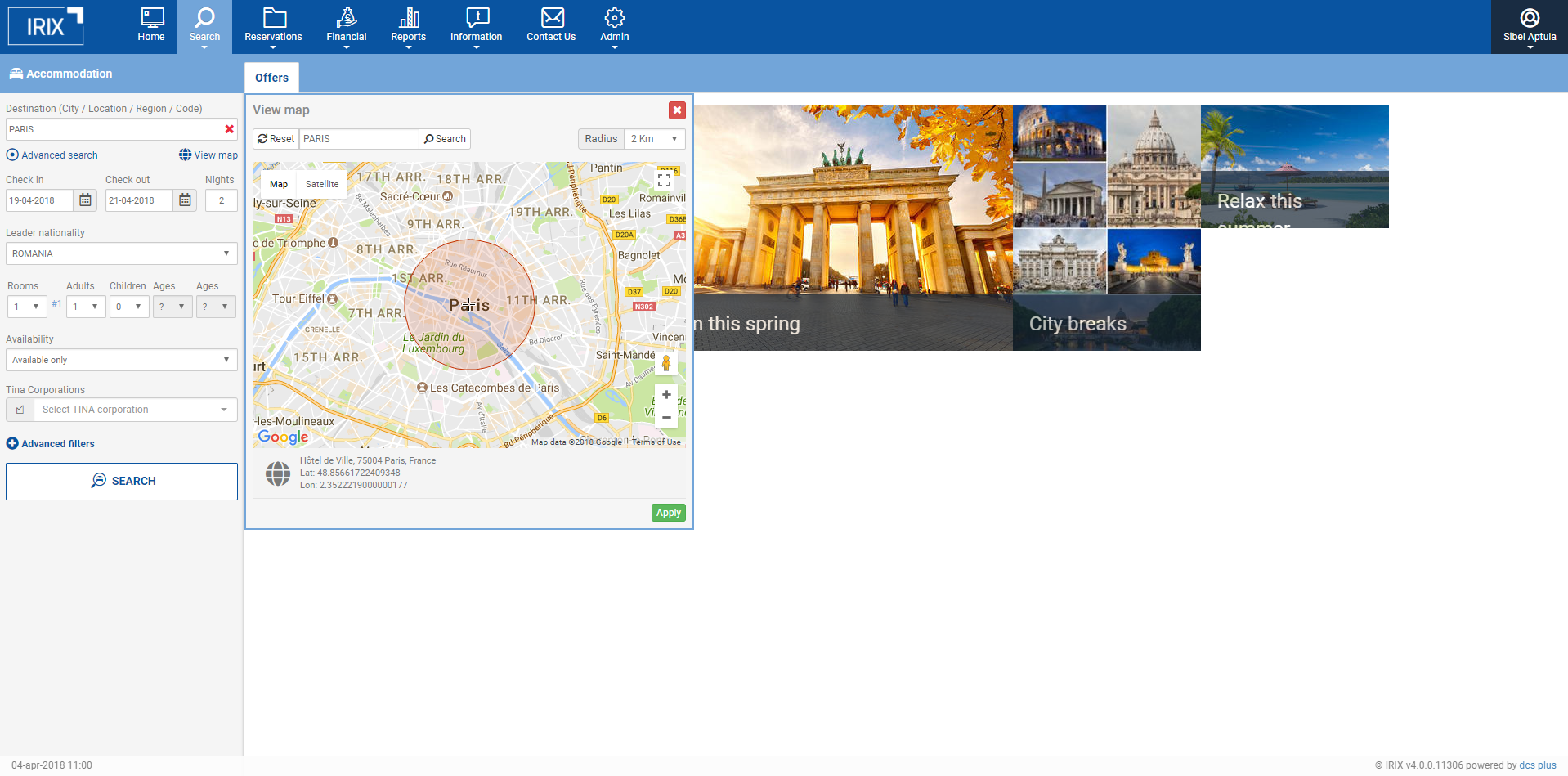Screen dimensions: 1568x776
Task: Open the Reservations menu
Action: point(273,26)
